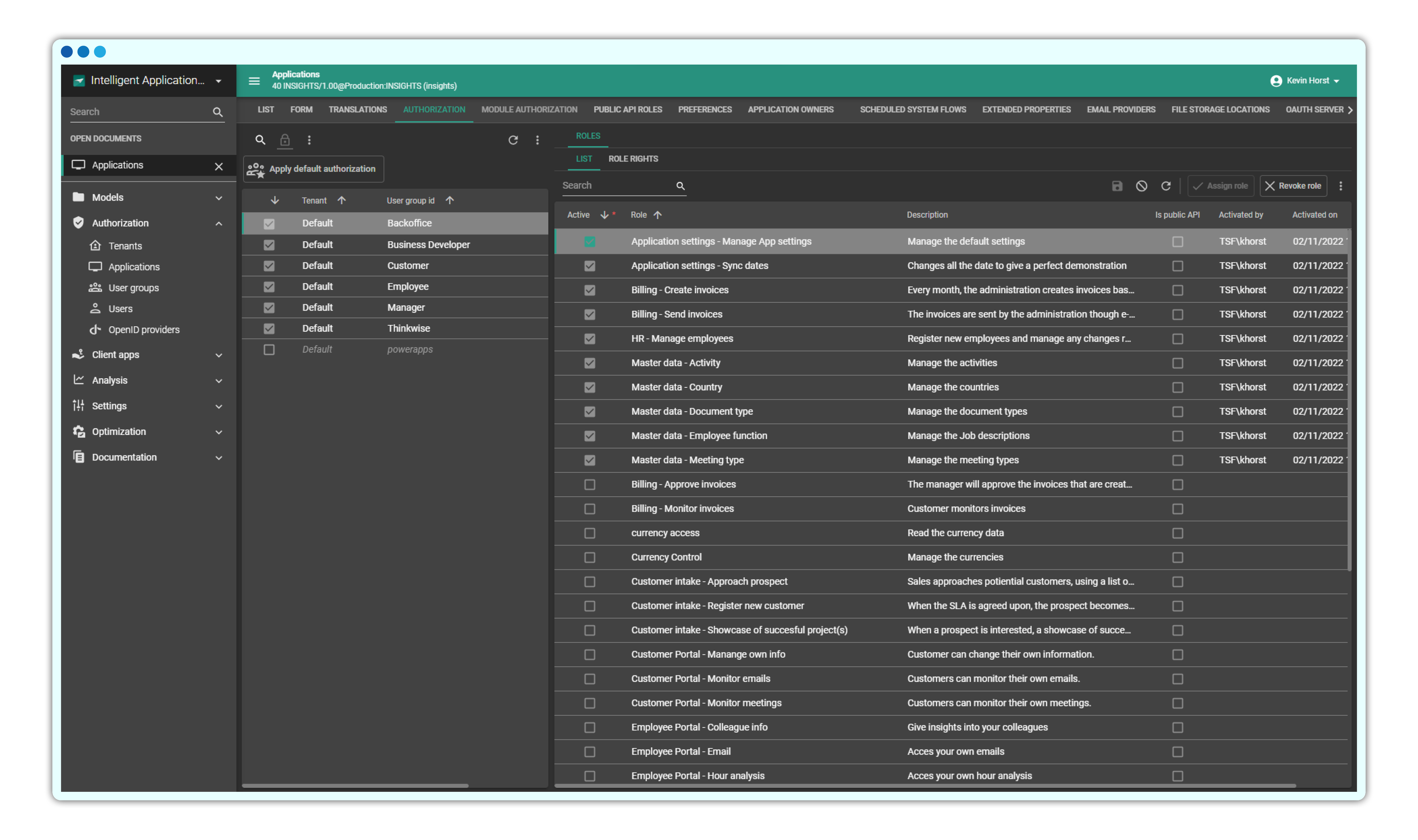Enable the Active checkbox for Billing - Approve invoices
Viewport: 1418px width, 840px height.
point(590,484)
